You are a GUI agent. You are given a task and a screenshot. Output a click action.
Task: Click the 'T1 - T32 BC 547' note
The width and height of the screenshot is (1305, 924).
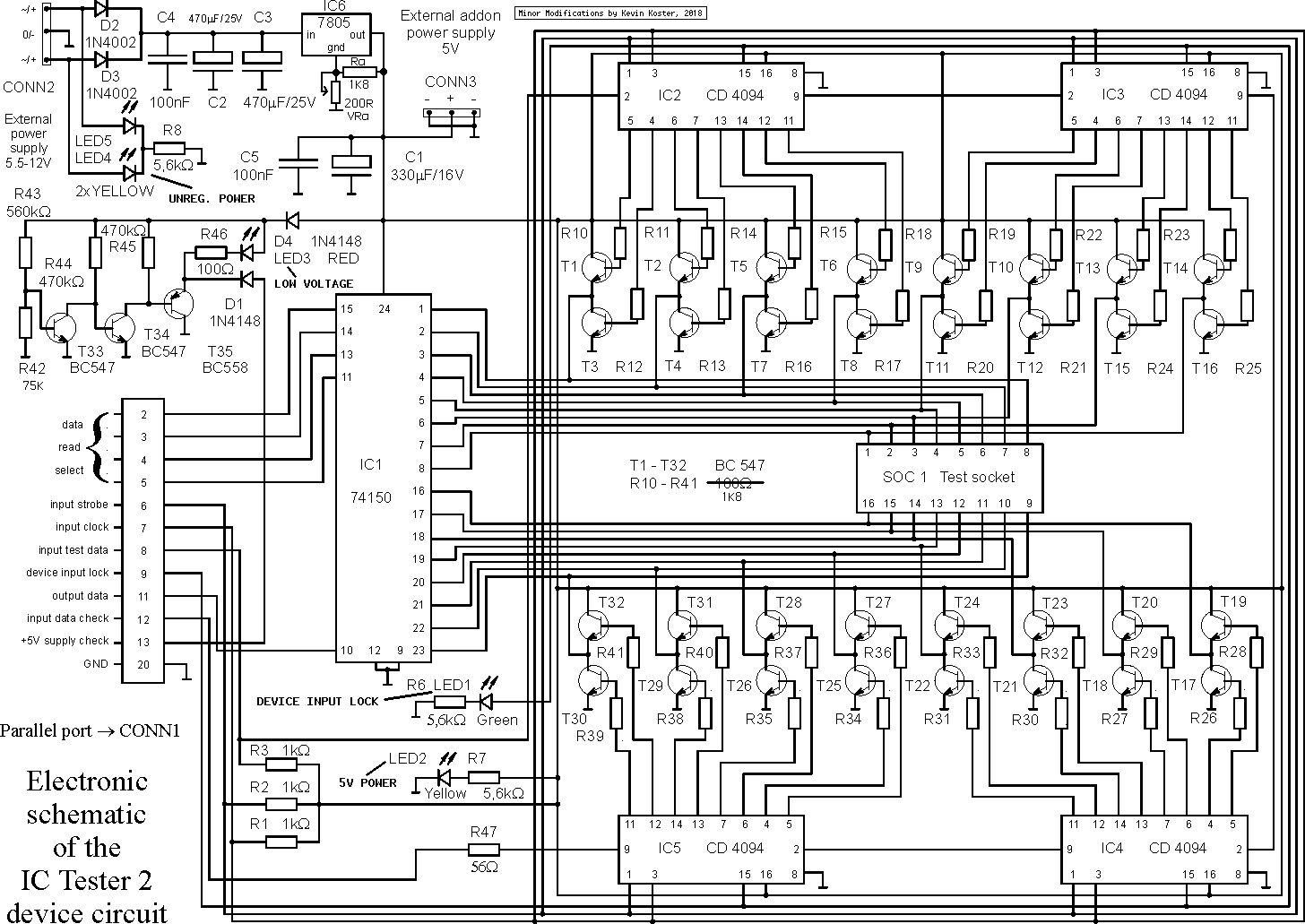click(697, 465)
